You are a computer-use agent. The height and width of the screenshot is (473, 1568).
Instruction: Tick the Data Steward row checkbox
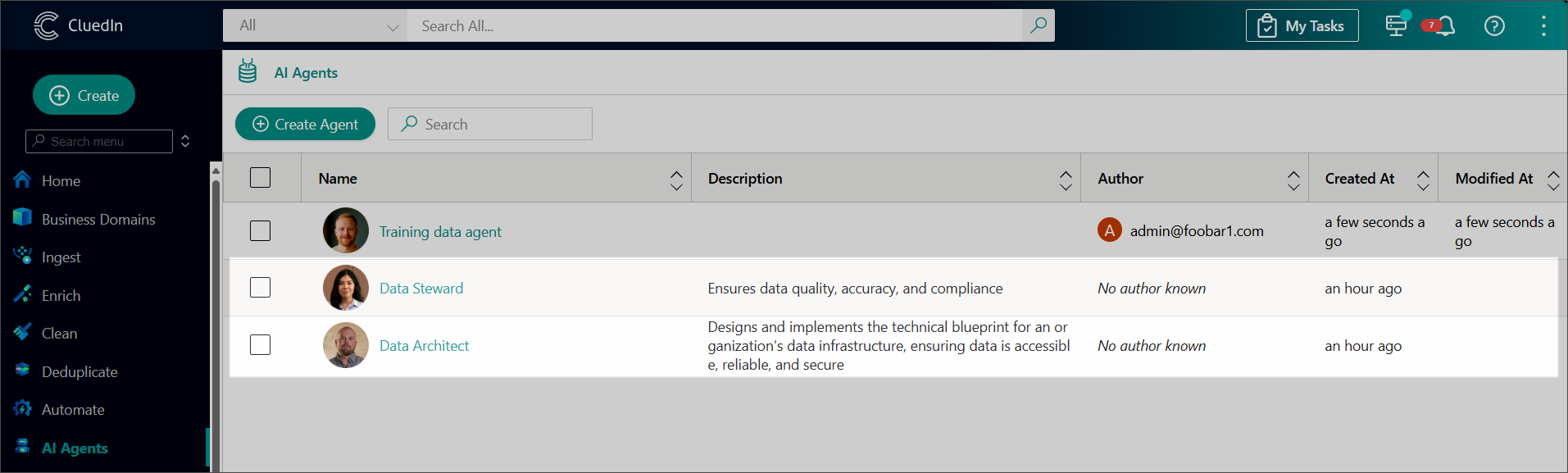pos(260,288)
